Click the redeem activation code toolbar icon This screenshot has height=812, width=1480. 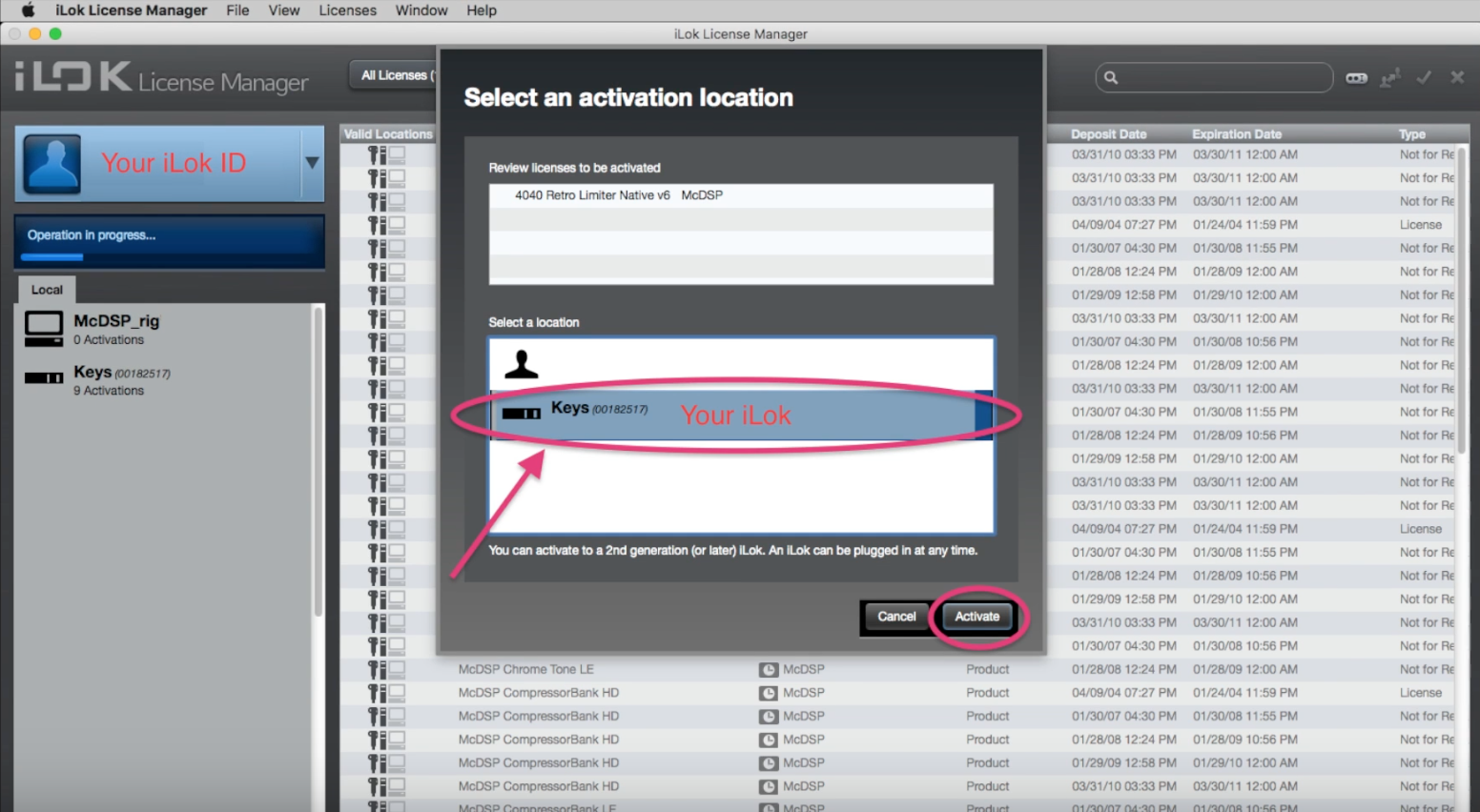(1356, 77)
